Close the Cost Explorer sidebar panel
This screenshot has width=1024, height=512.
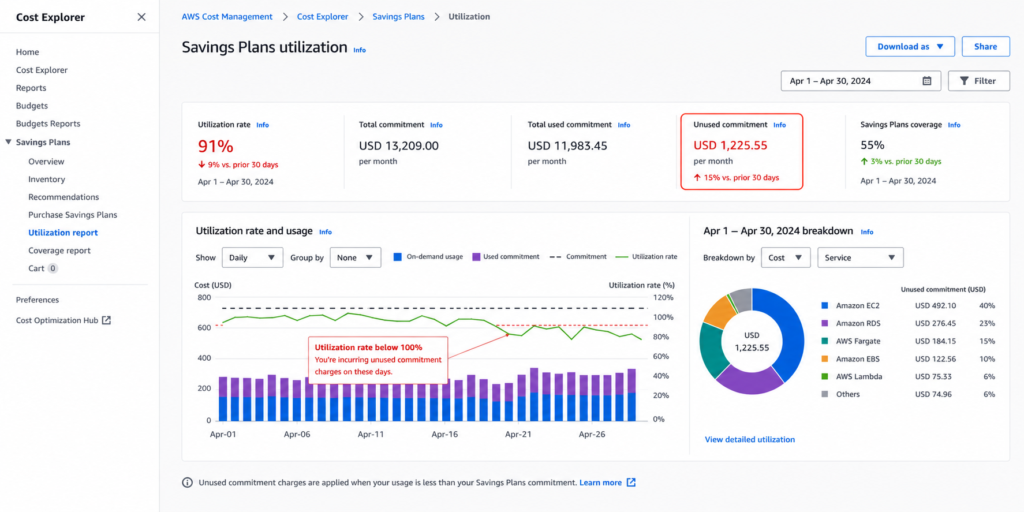141,17
